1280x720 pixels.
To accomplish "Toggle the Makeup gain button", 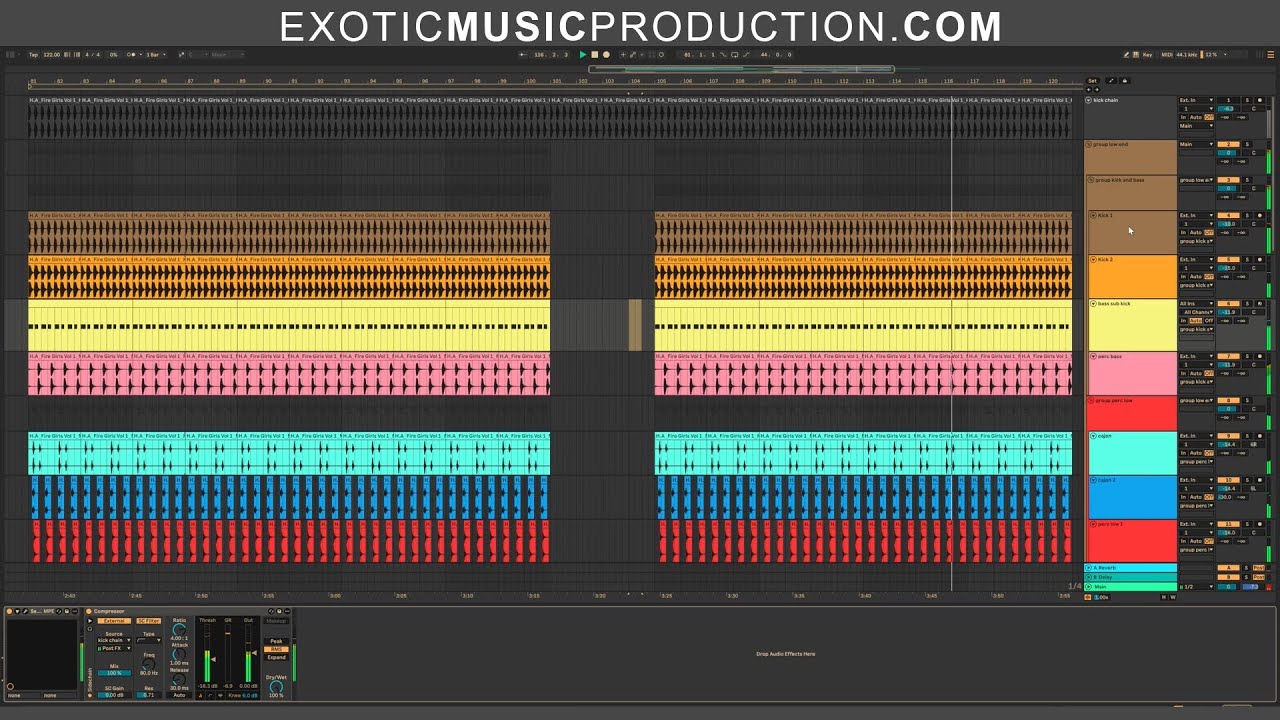I will [276, 621].
